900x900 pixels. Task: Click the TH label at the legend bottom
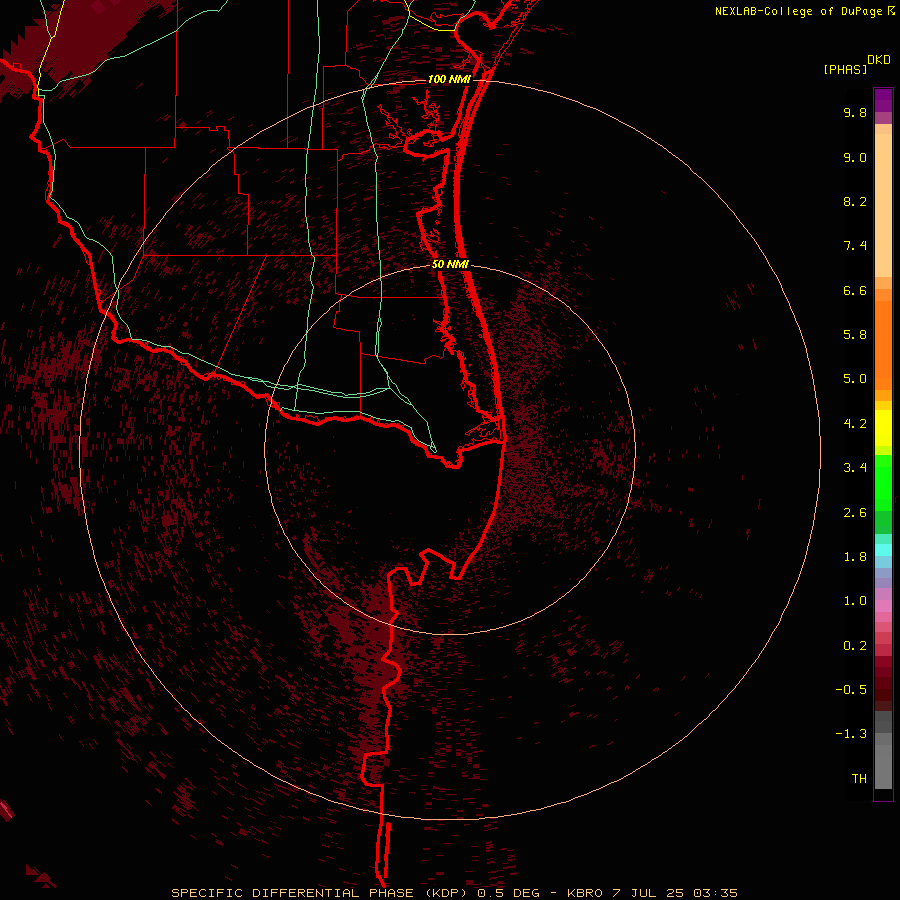coord(859,779)
